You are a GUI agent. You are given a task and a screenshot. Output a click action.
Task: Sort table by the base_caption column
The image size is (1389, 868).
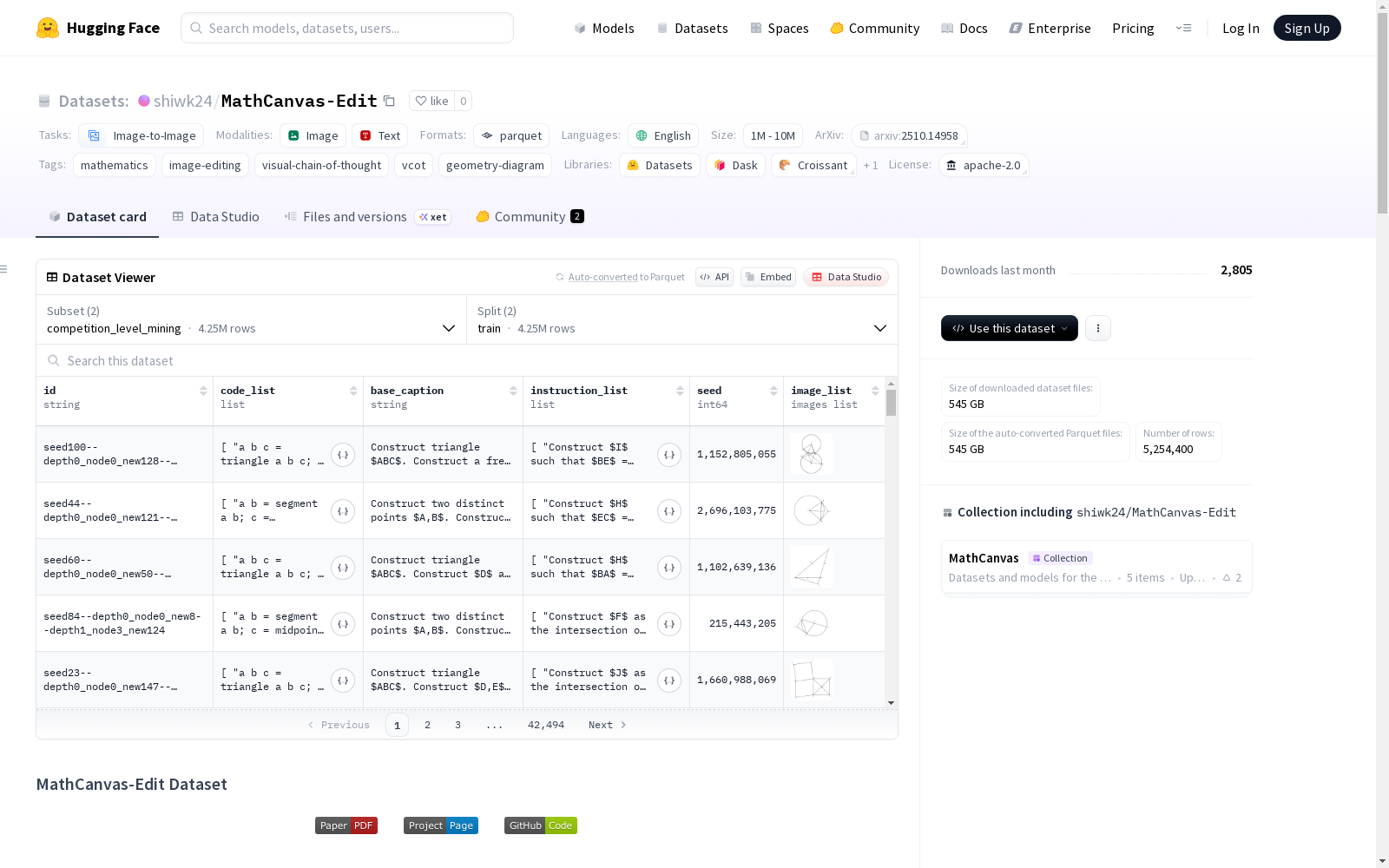pyautogui.click(x=513, y=391)
